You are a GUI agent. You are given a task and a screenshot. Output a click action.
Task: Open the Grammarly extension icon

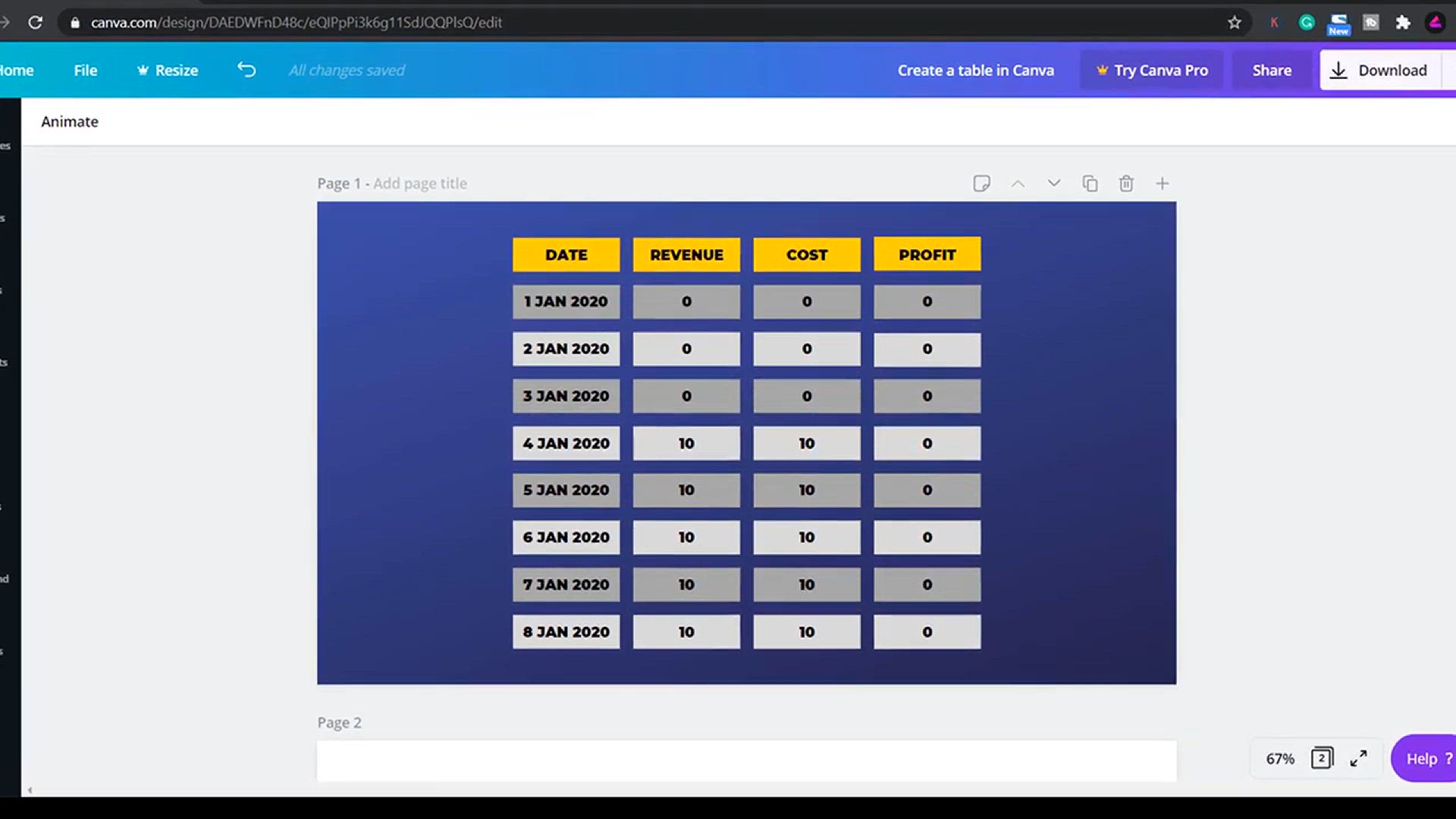pos(1306,23)
